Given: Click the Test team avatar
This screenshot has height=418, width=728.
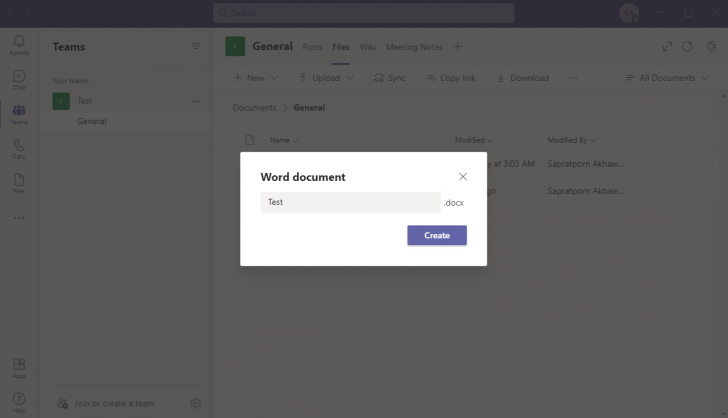Looking at the screenshot, I should 61,101.
